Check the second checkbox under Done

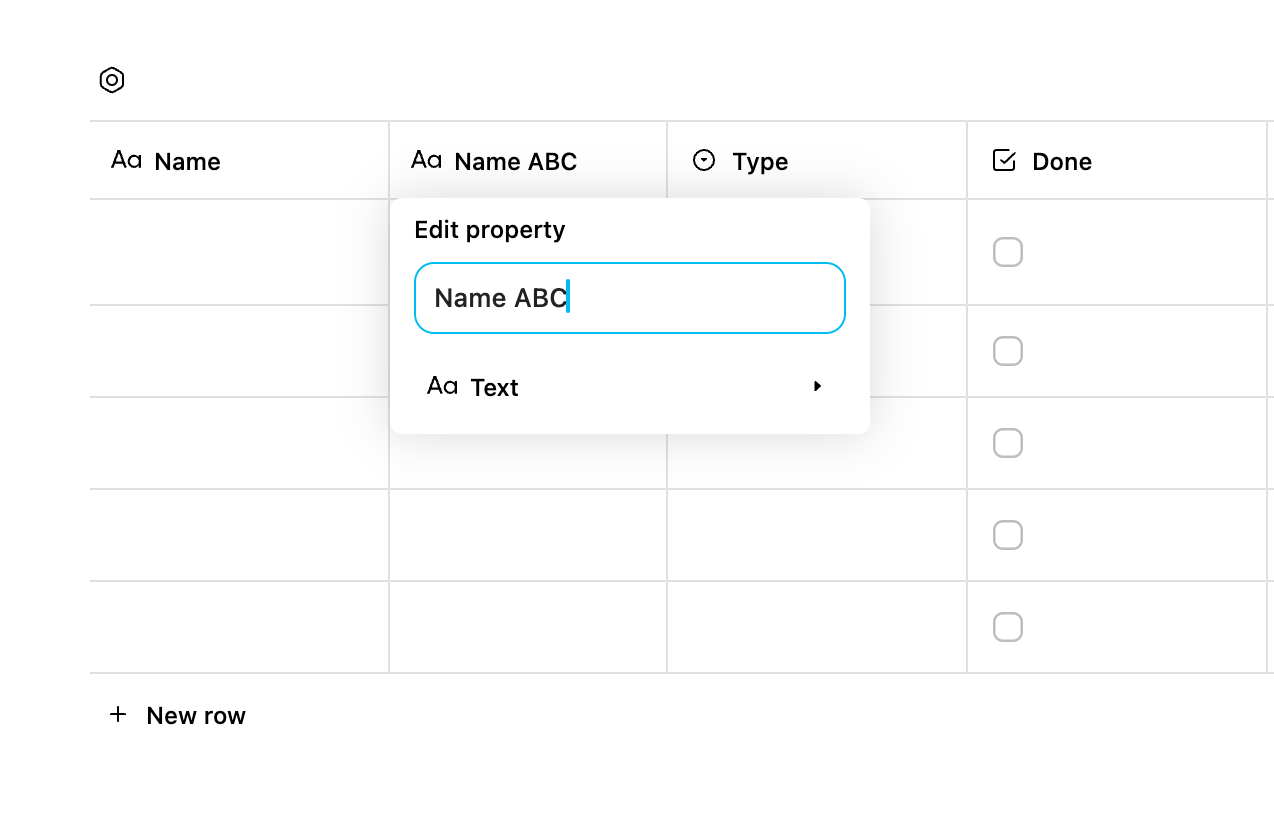1007,351
